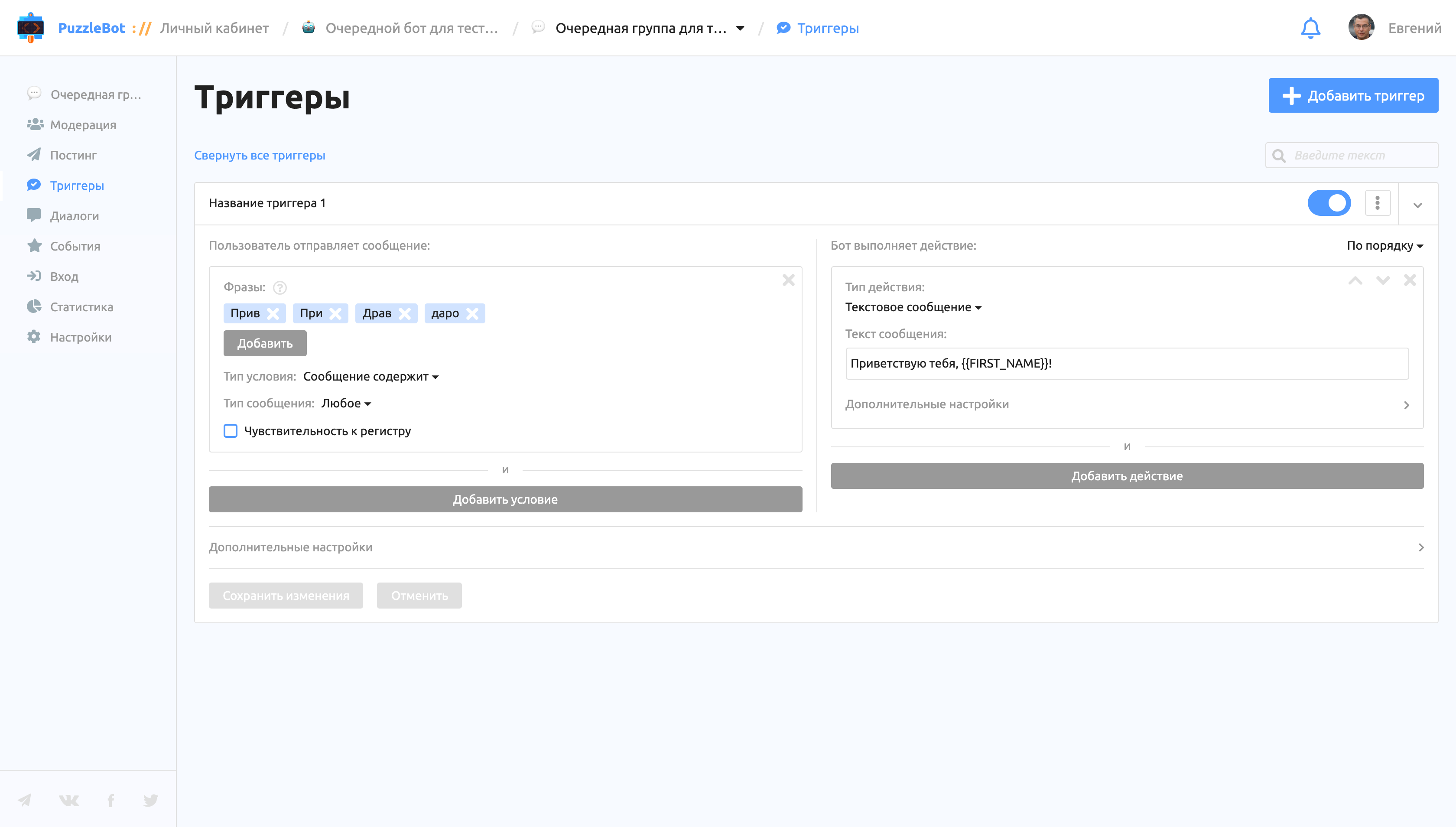Click Триггеры breadcrumb link

pyautogui.click(x=827, y=28)
